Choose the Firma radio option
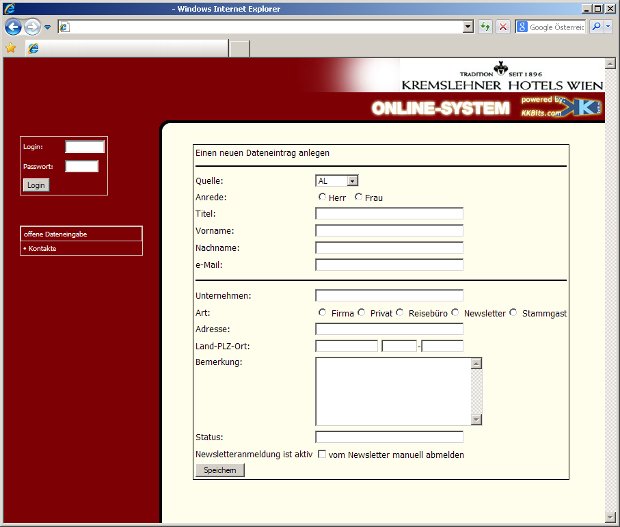This screenshot has height=527, width=620. pyautogui.click(x=322, y=313)
